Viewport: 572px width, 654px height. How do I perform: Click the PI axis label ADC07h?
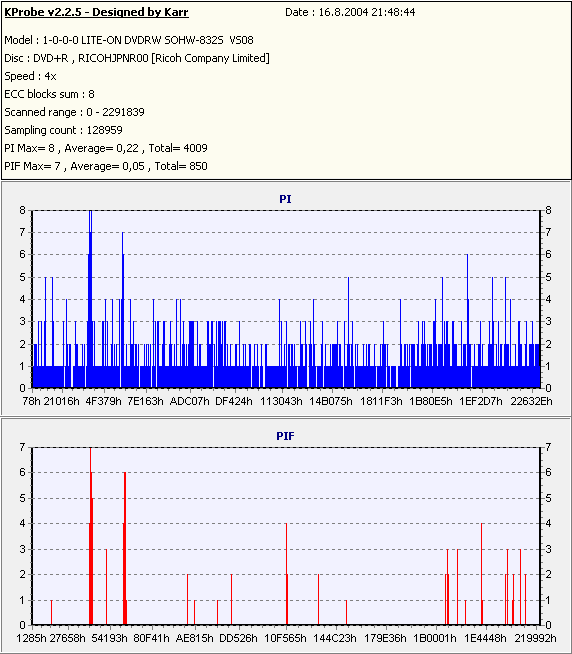(190, 401)
